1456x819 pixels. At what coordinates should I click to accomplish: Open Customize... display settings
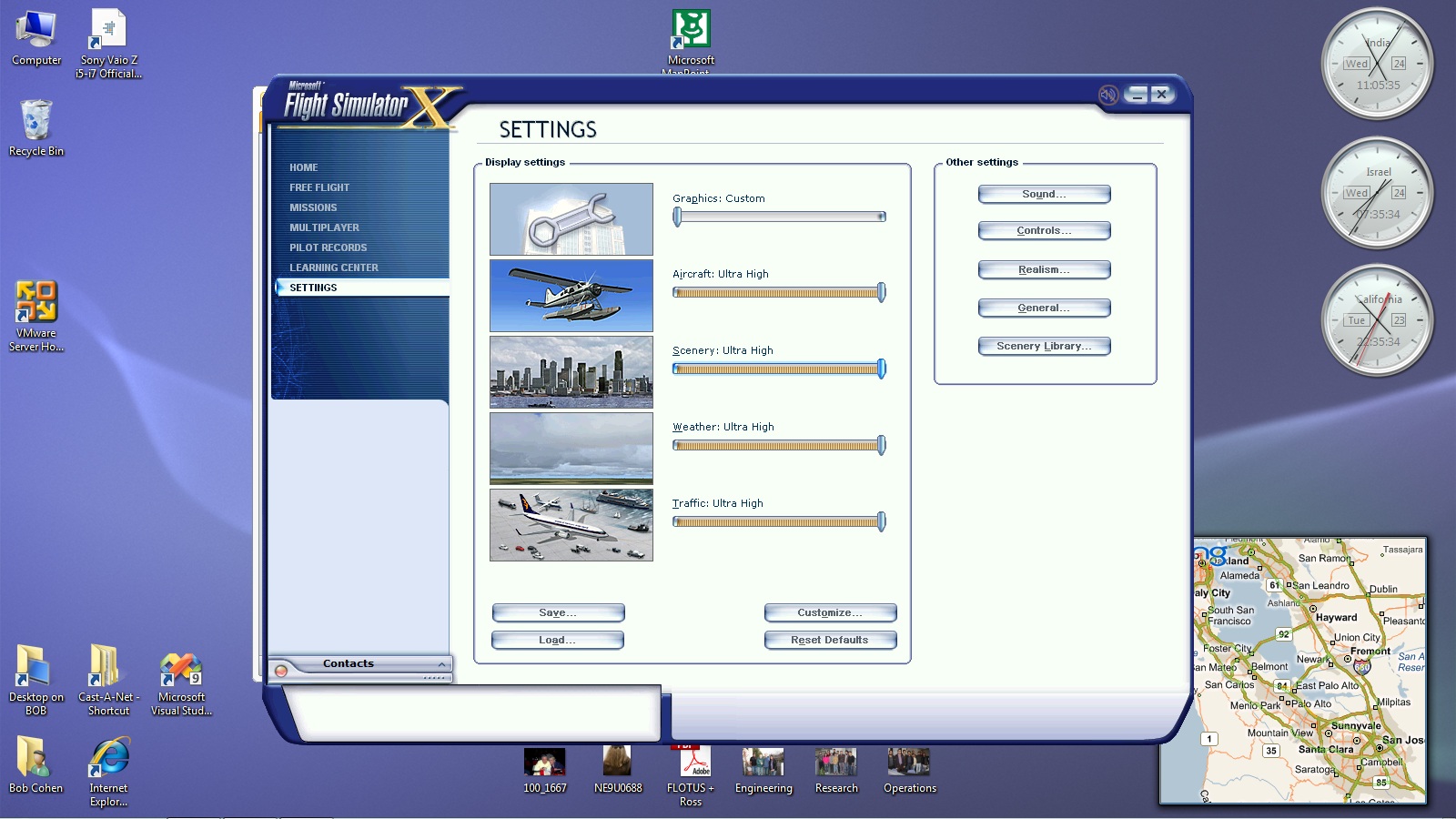tap(830, 612)
